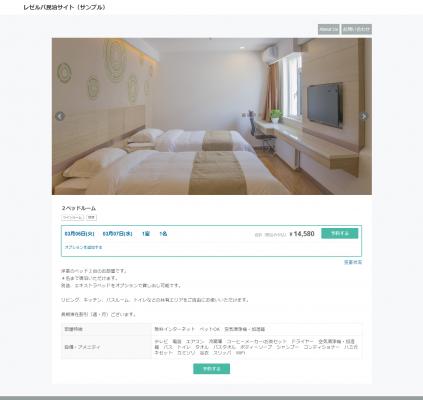Open the link below the booking box's right edge
Image resolution: width=423 pixels, height=400 pixels.
[353, 262]
